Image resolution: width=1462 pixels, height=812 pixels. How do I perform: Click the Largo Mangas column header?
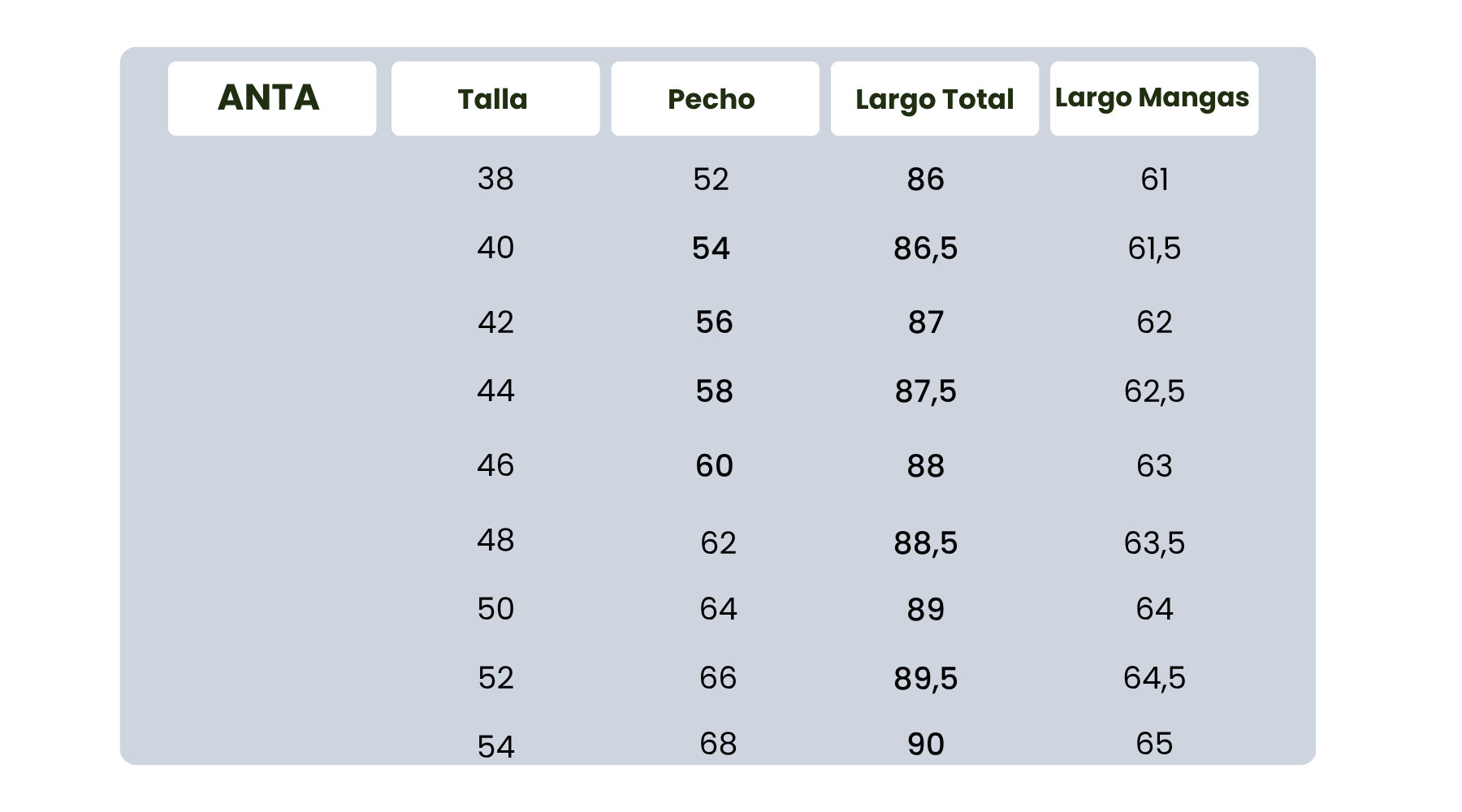point(1153,98)
